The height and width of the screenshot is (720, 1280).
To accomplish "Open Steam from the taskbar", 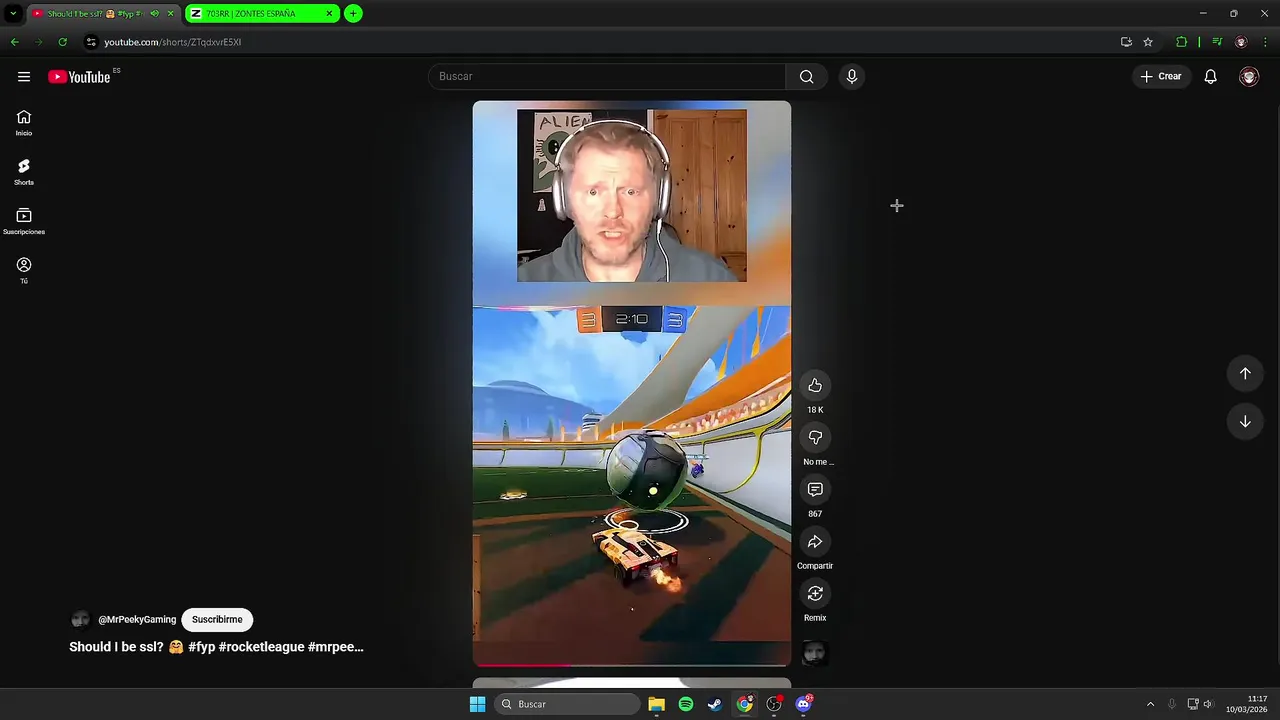I will pyautogui.click(x=715, y=704).
